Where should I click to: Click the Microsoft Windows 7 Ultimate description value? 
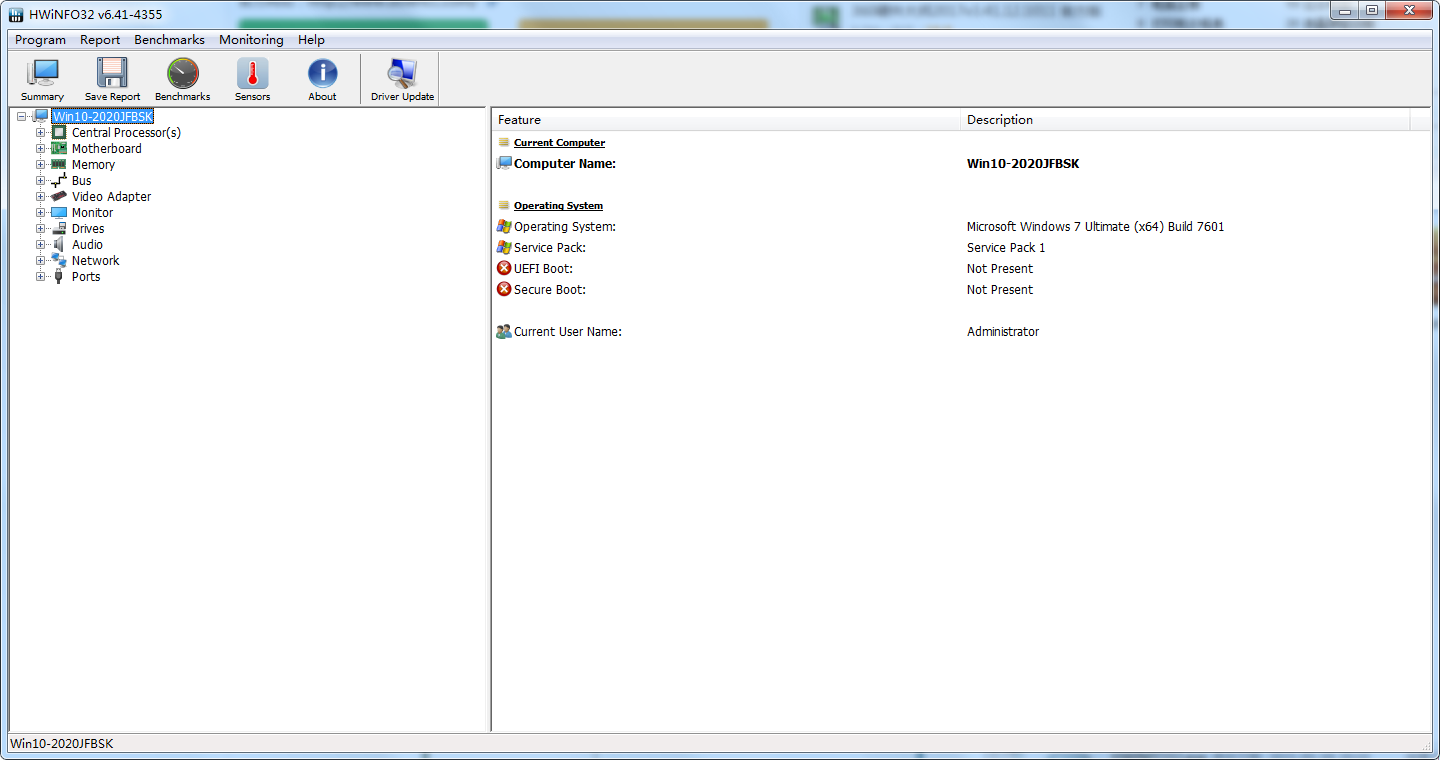(x=1095, y=227)
